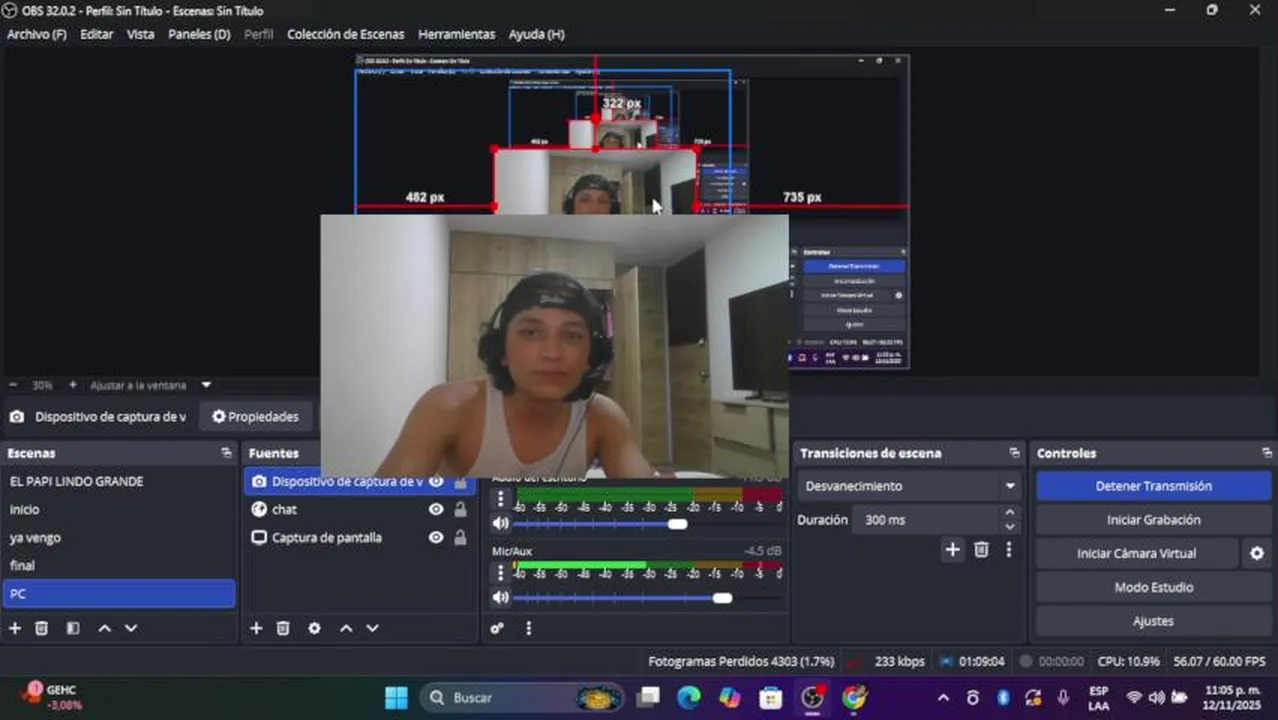The height and width of the screenshot is (720, 1278).
Task: Show hidden system tray icons
Action: (943, 697)
